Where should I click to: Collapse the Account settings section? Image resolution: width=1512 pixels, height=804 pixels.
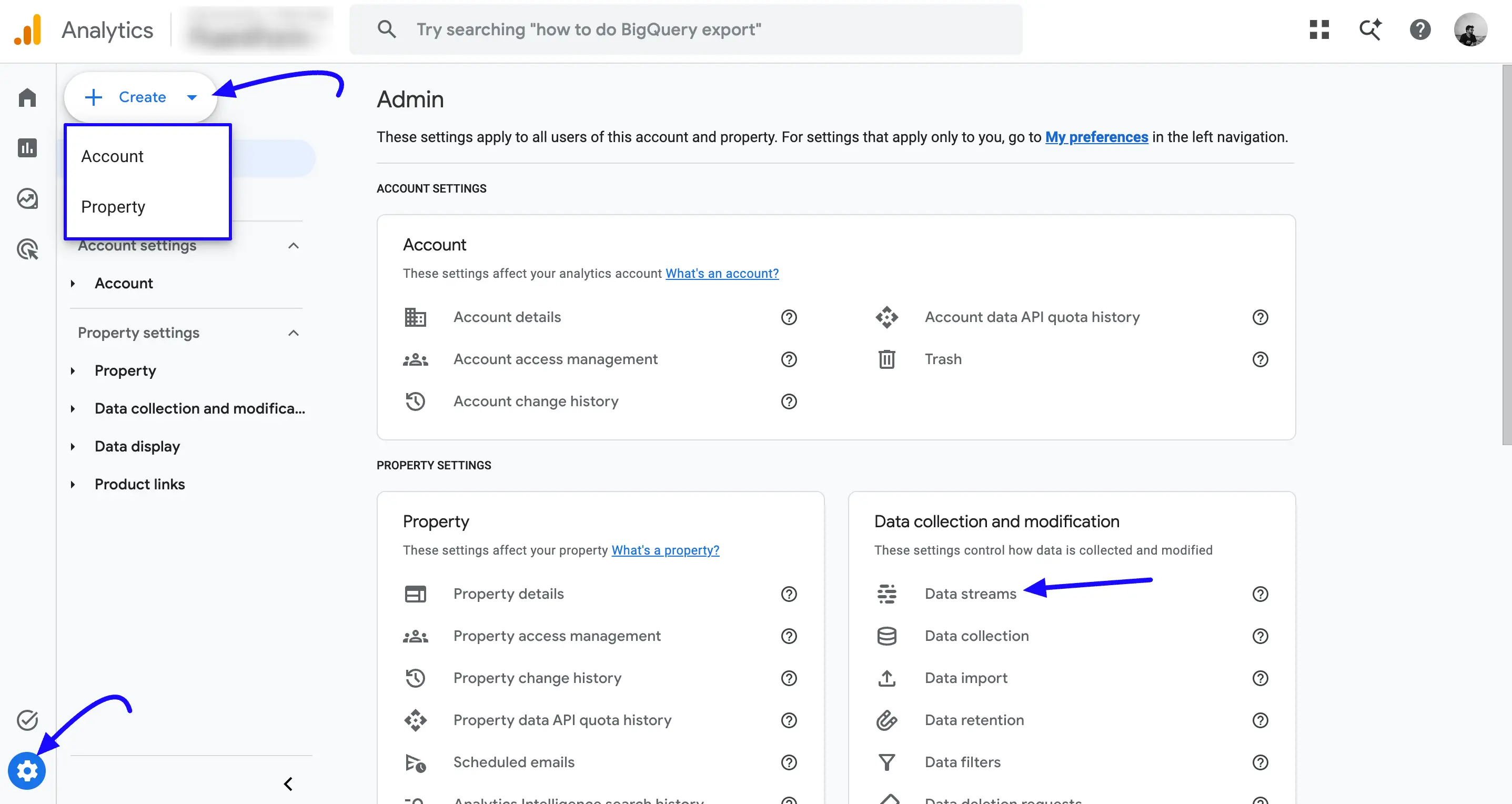(x=294, y=245)
